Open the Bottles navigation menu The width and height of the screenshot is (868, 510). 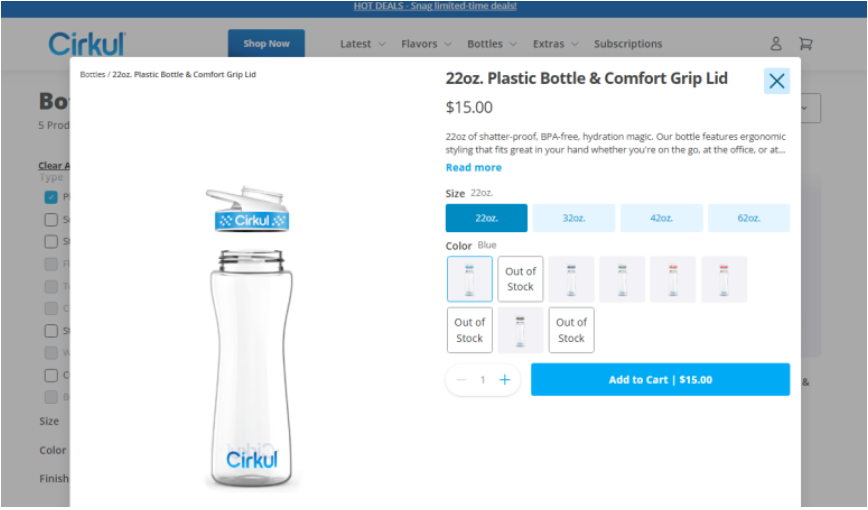pyautogui.click(x=492, y=44)
